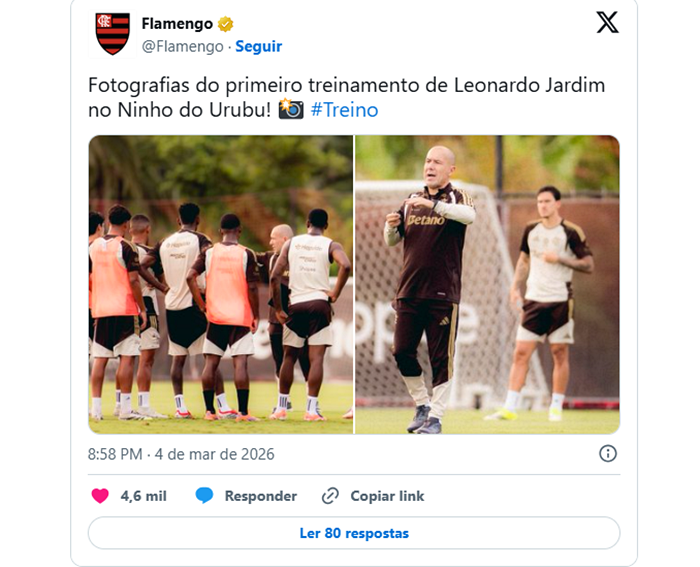The width and height of the screenshot is (700, 567).
Task: Click Responder to reply
Action: coord(261,496)
